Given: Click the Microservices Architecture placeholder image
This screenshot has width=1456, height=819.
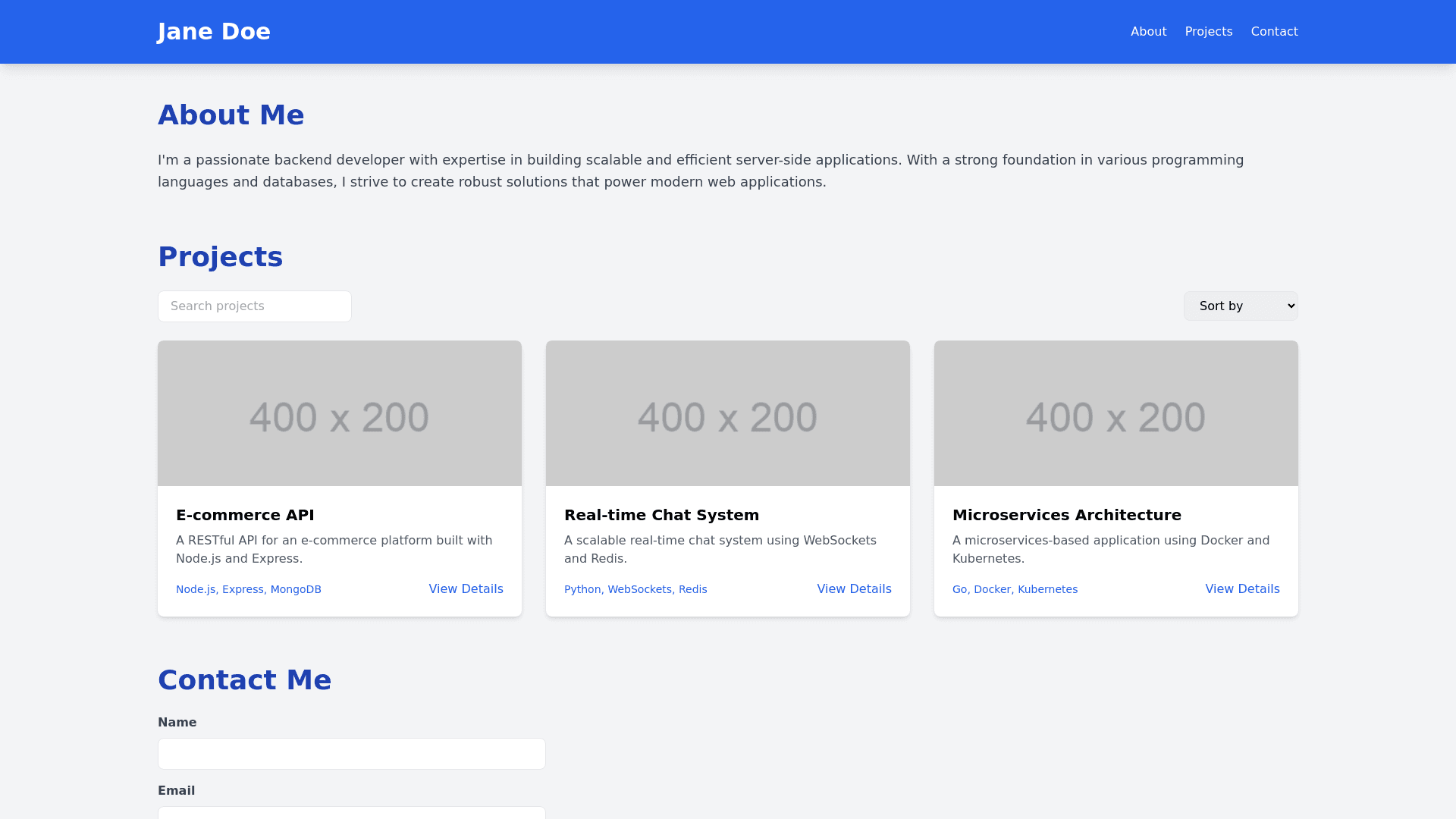Looking at the screenshot, I should (x=1116, y=413).
